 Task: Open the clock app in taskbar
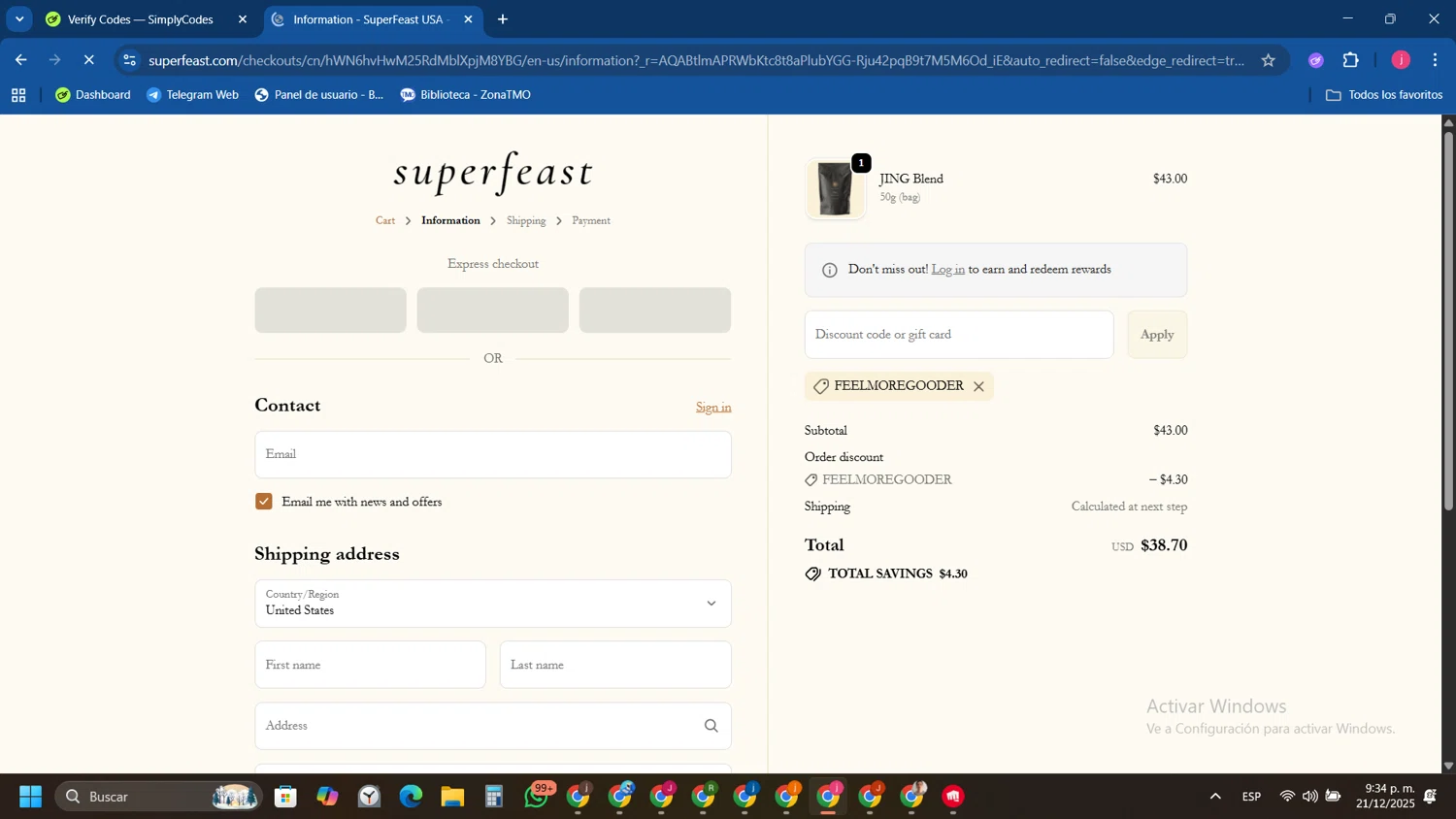(370, 797)
